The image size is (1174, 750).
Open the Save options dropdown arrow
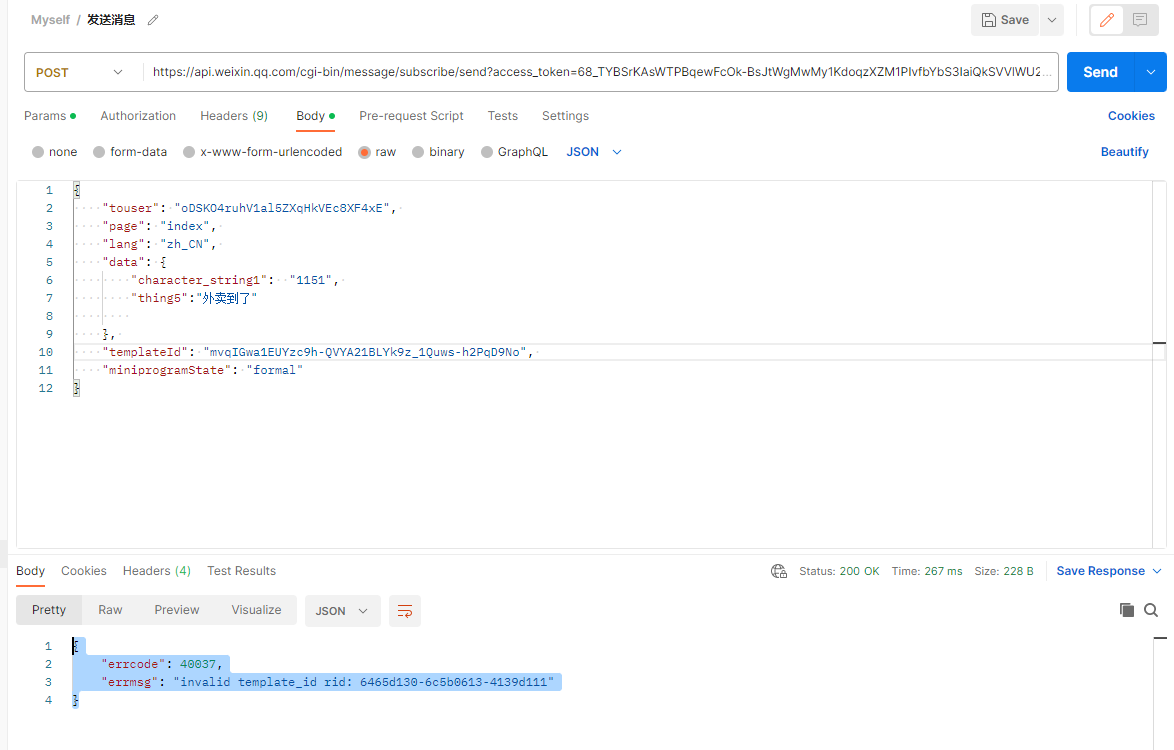(1052, 20)
